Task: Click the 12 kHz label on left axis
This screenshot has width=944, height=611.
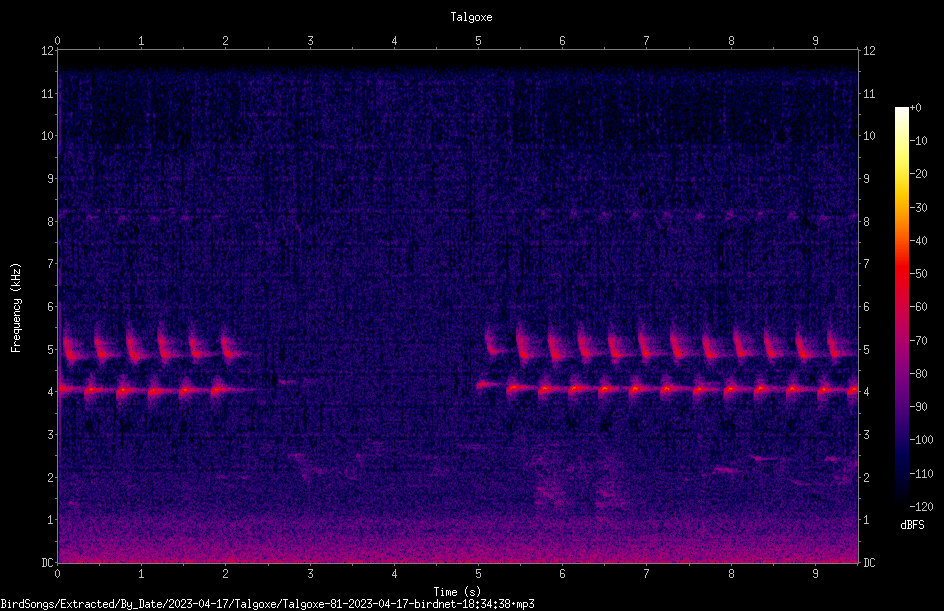Action: pyautogui.click(x=48, y=51)
